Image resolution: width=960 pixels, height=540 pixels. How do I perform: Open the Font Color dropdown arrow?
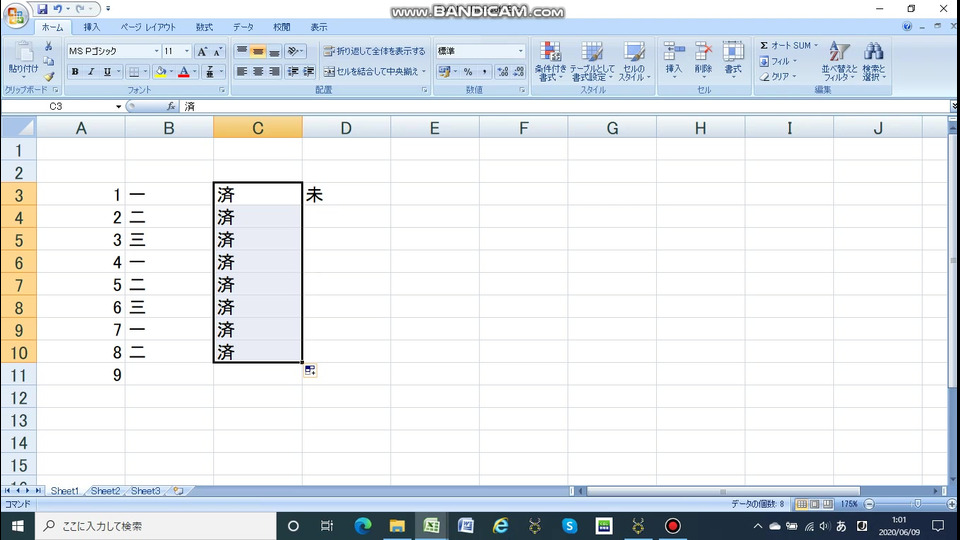tap(195, 72)
